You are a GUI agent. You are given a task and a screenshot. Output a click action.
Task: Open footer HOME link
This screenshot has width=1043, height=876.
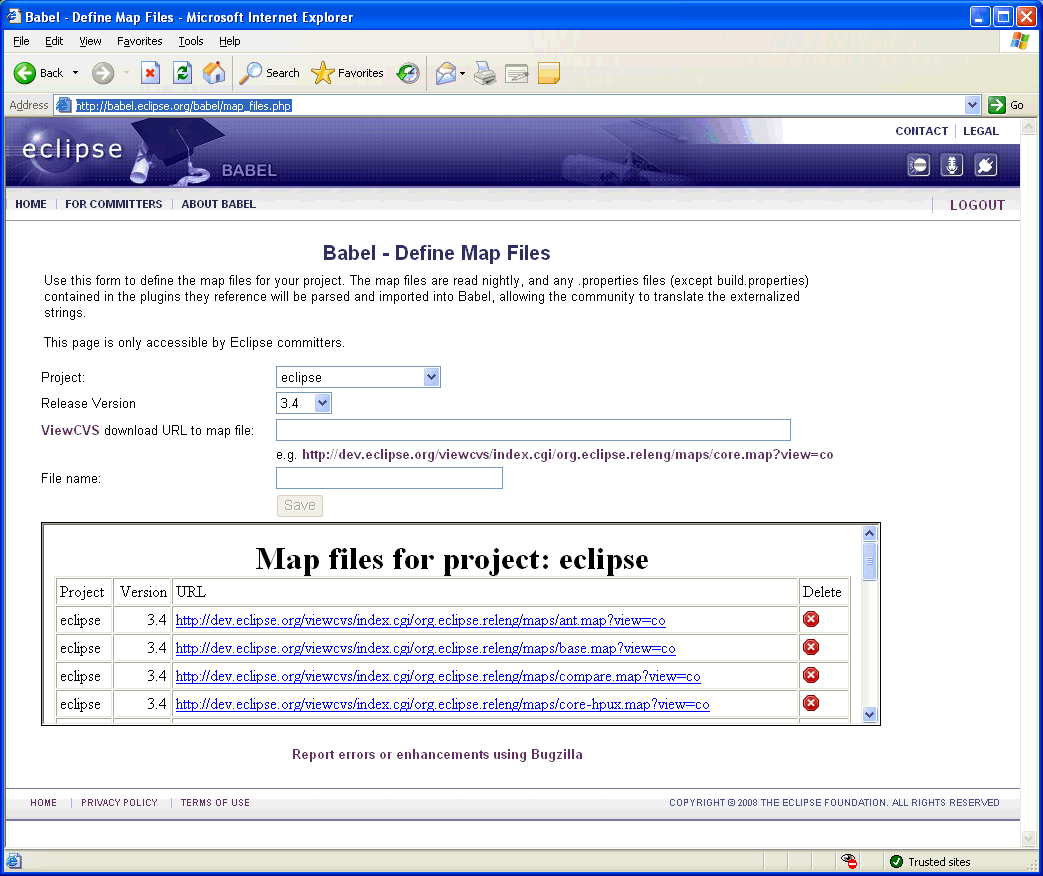coord(43,803)
